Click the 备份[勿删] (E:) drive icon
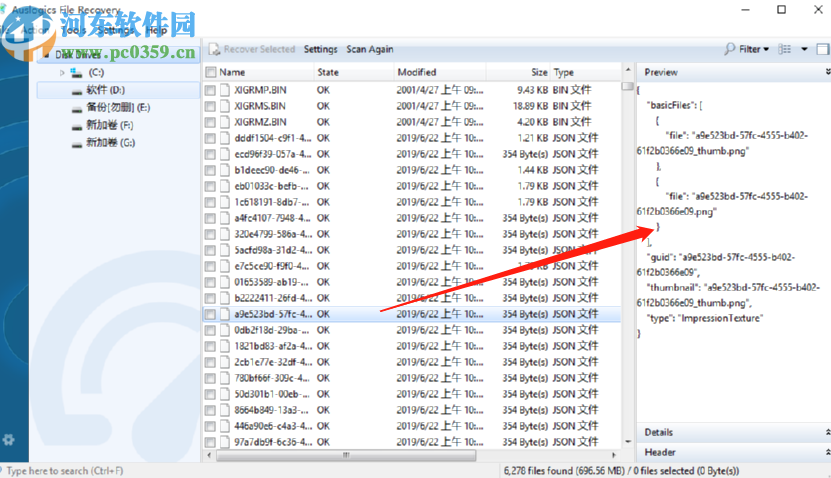Image resolution: width=831 pixels, height=478 pixels. click(77, 109)
